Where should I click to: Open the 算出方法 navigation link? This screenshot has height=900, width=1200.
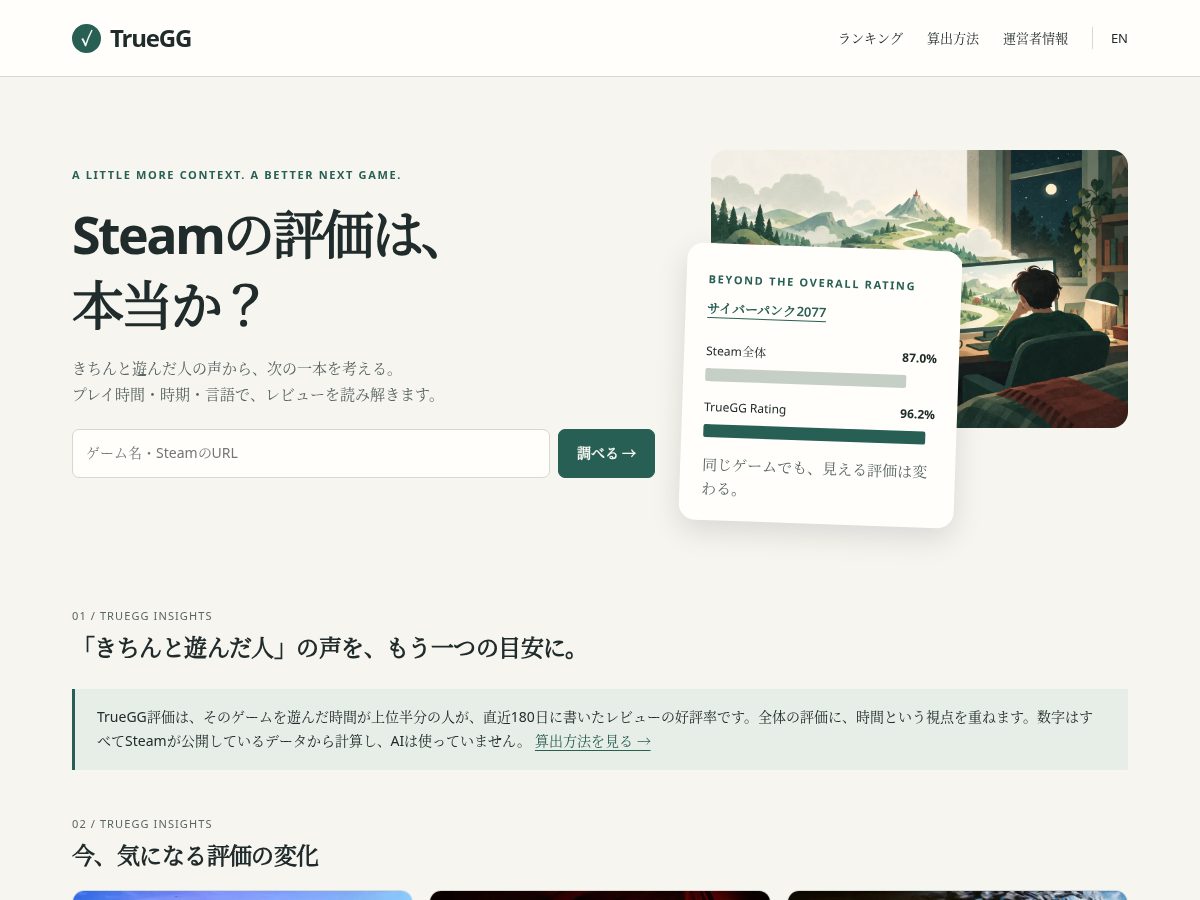point(952,38)
